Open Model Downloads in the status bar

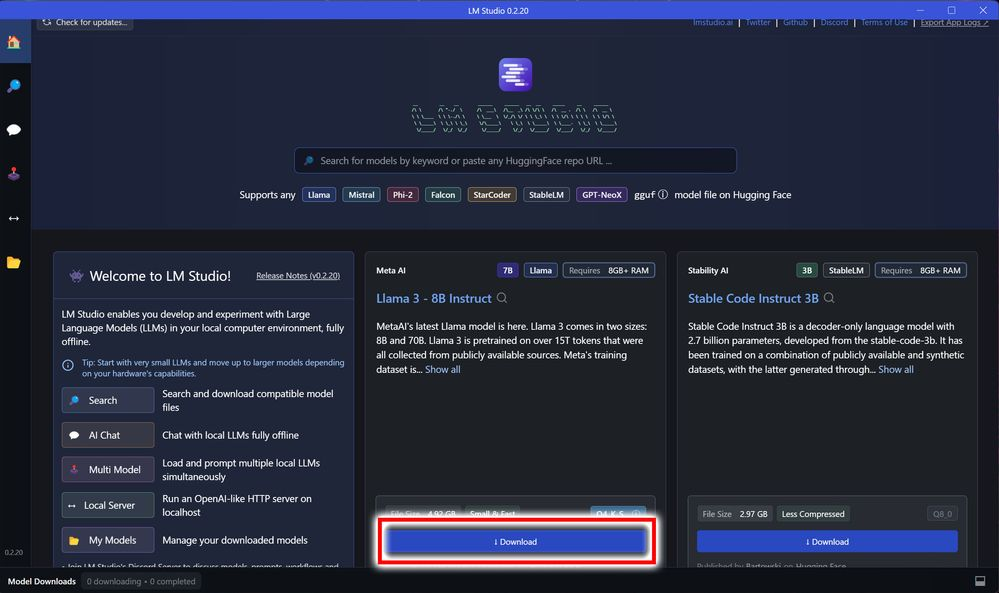click(x=41, y=581)
